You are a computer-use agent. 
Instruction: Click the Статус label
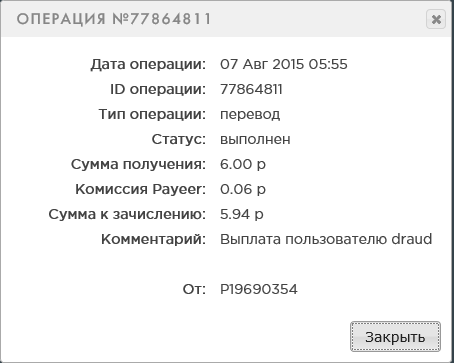click(179, 140)
